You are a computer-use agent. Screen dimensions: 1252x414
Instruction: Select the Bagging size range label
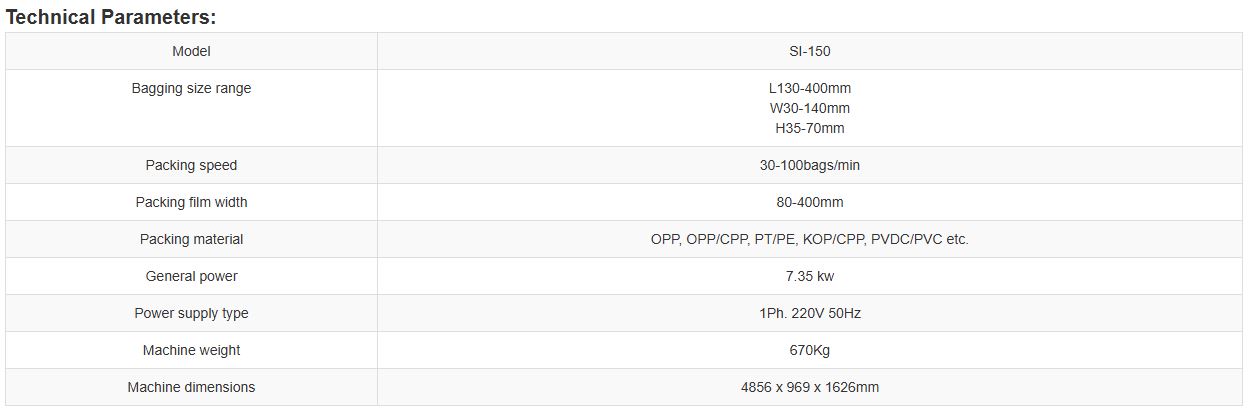(191, 88)
